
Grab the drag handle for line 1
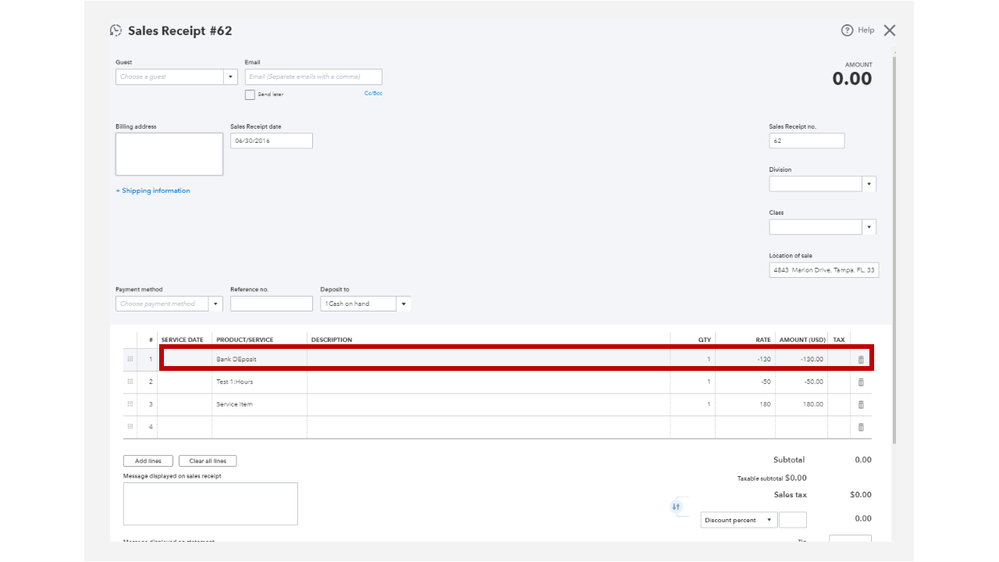click(x=130, y=359)
